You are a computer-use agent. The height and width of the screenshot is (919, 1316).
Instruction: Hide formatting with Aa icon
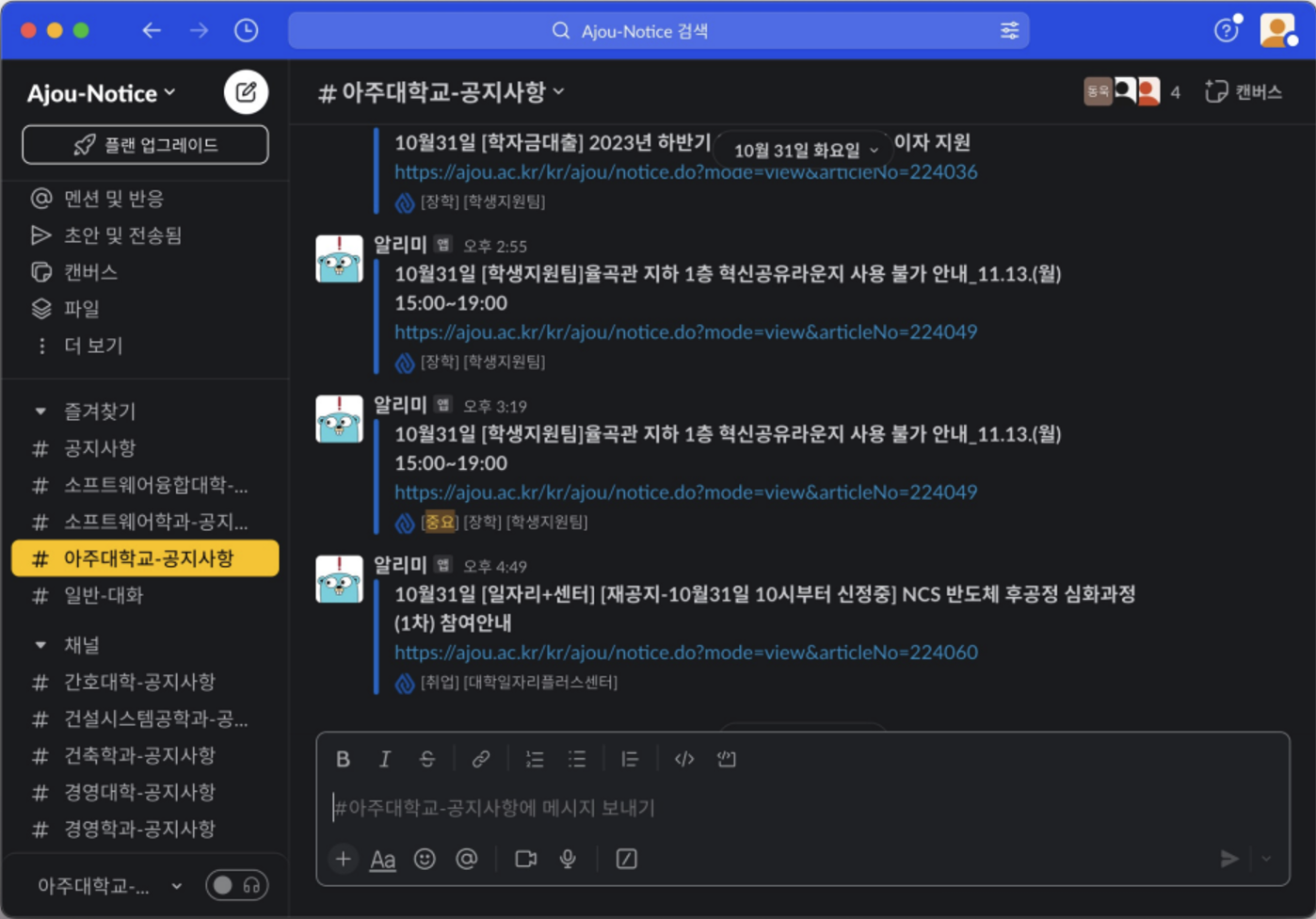pos(383,859)
